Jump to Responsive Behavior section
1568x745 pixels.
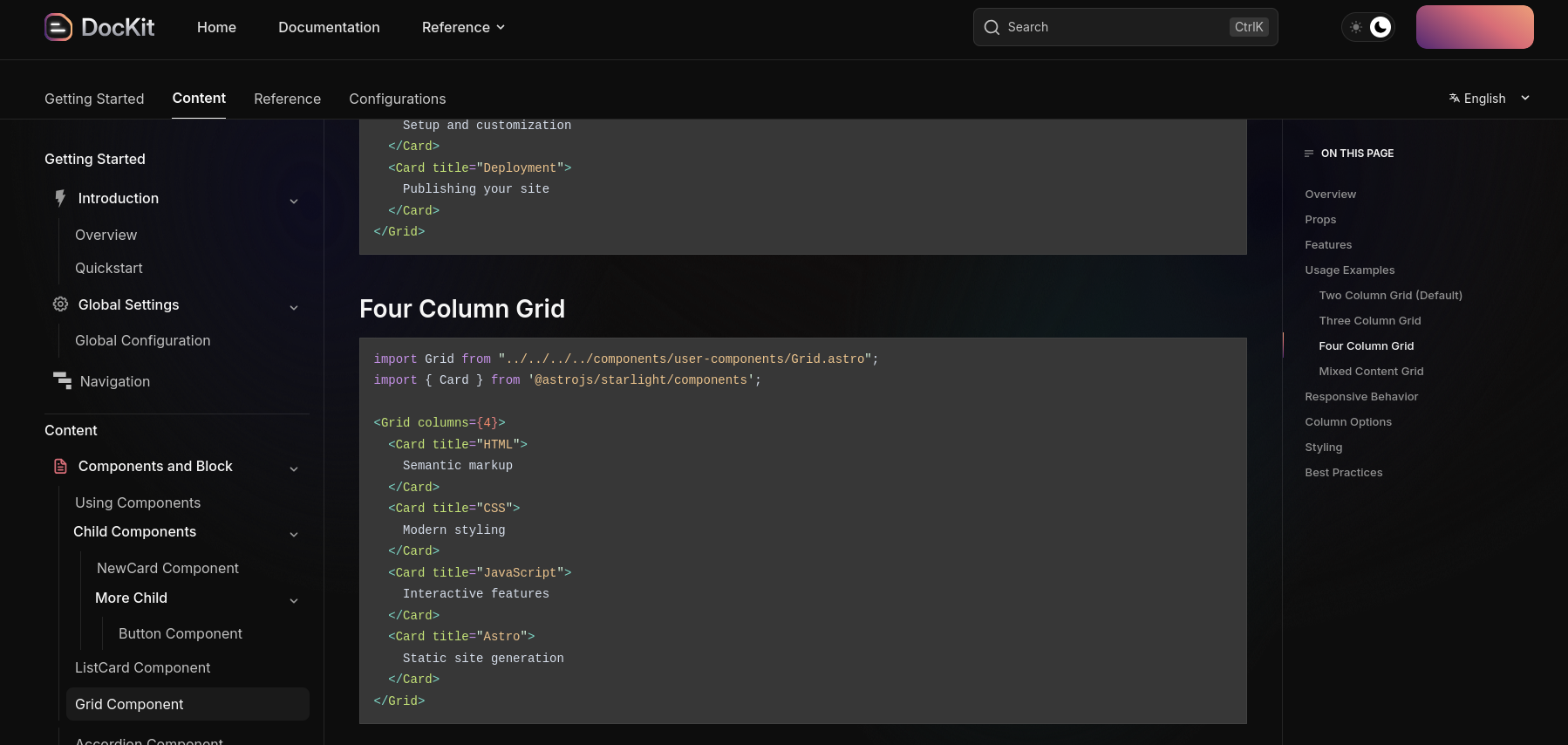tap(1361, 396)
